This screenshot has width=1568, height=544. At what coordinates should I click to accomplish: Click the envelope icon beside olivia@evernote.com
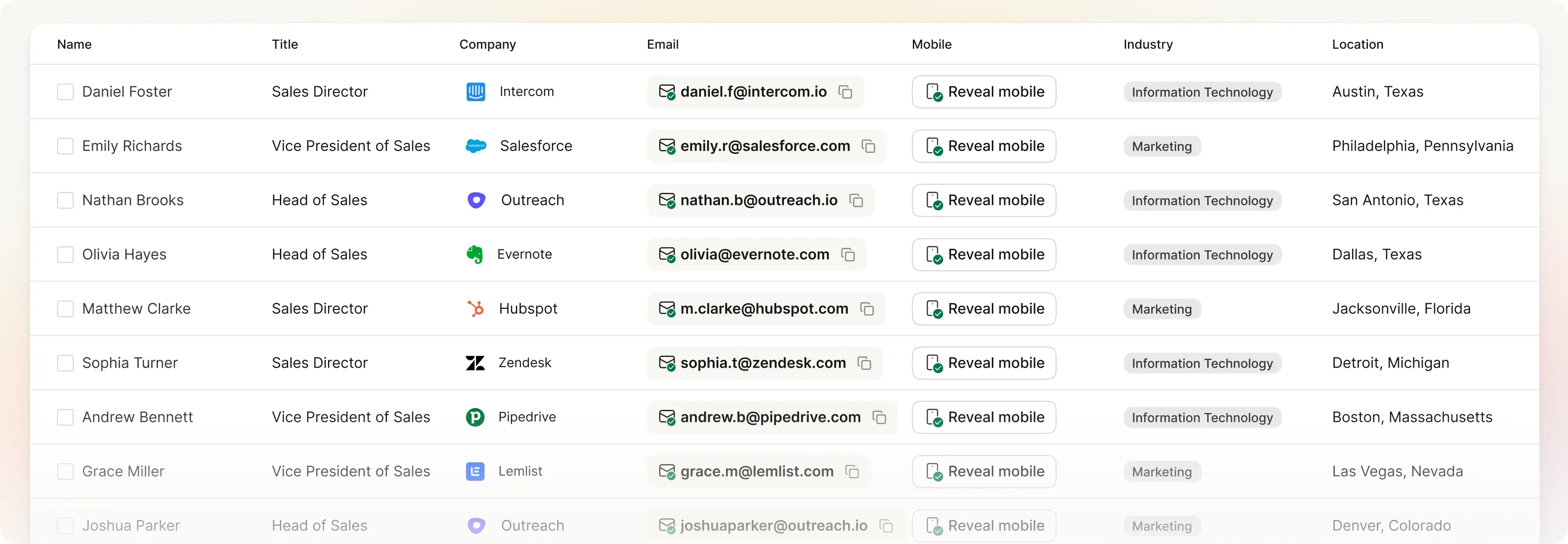(x=668, y=254)
